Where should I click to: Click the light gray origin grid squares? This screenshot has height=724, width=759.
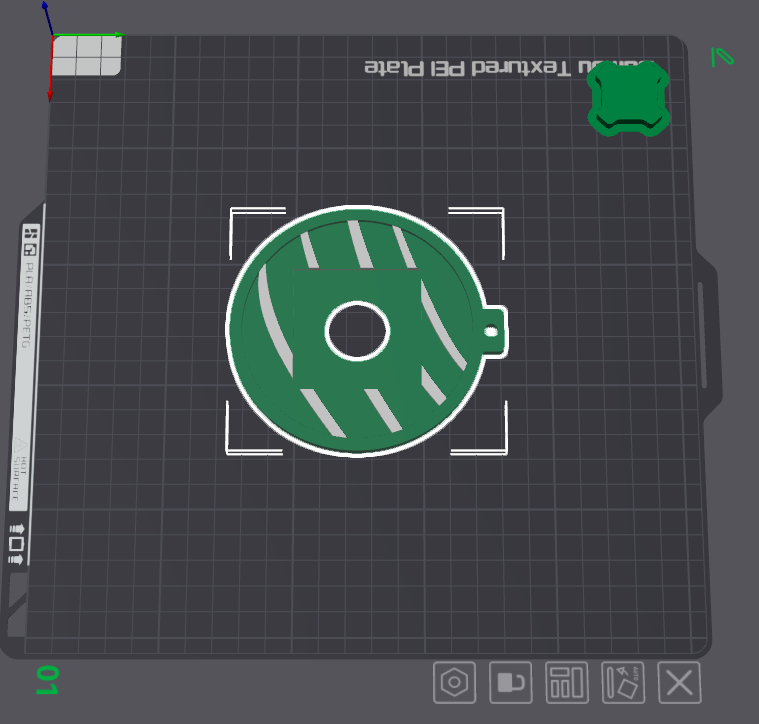coord(87,55)
